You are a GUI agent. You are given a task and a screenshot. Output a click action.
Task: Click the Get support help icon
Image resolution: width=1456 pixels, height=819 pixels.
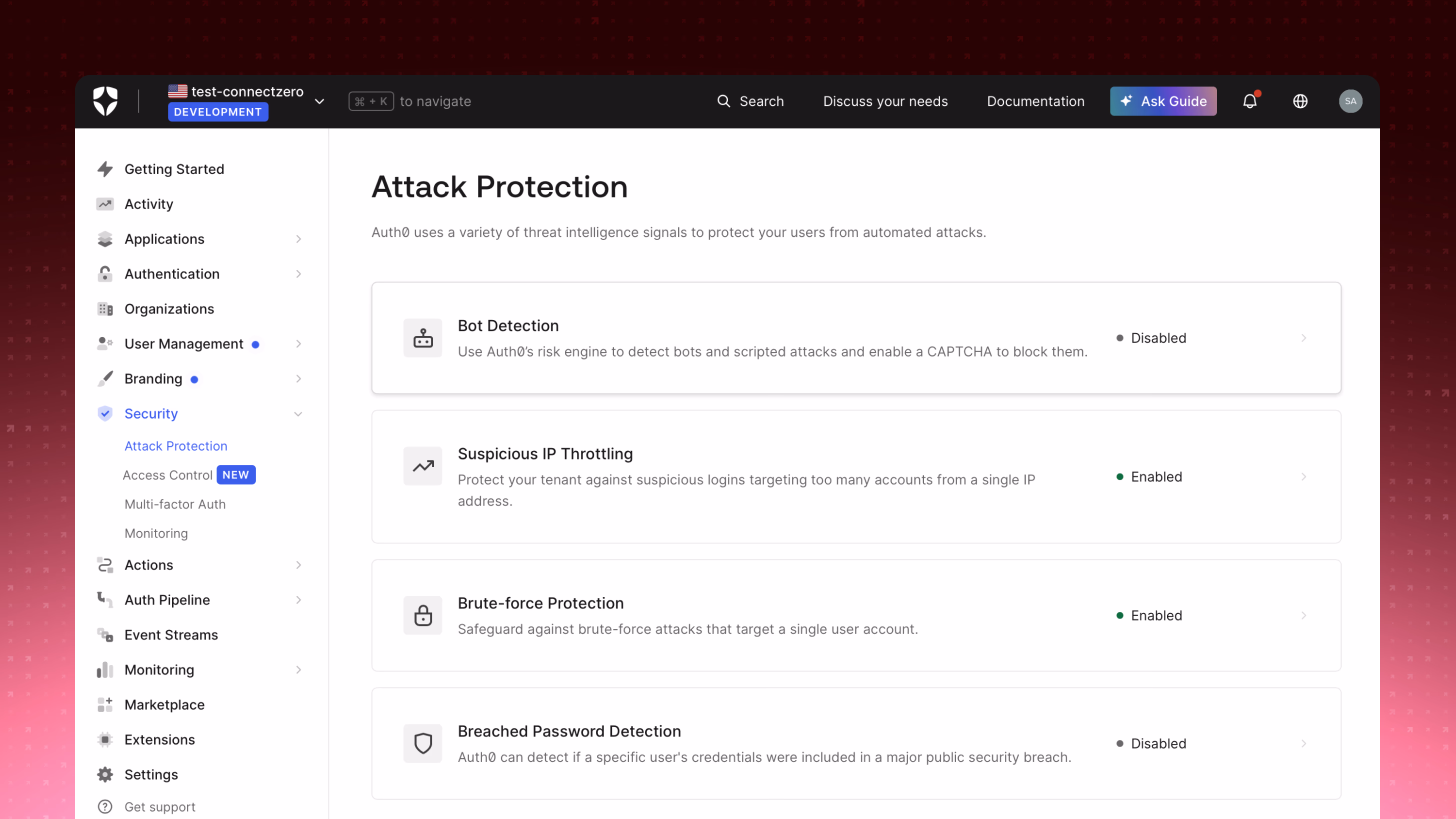(x=105, y=806)
